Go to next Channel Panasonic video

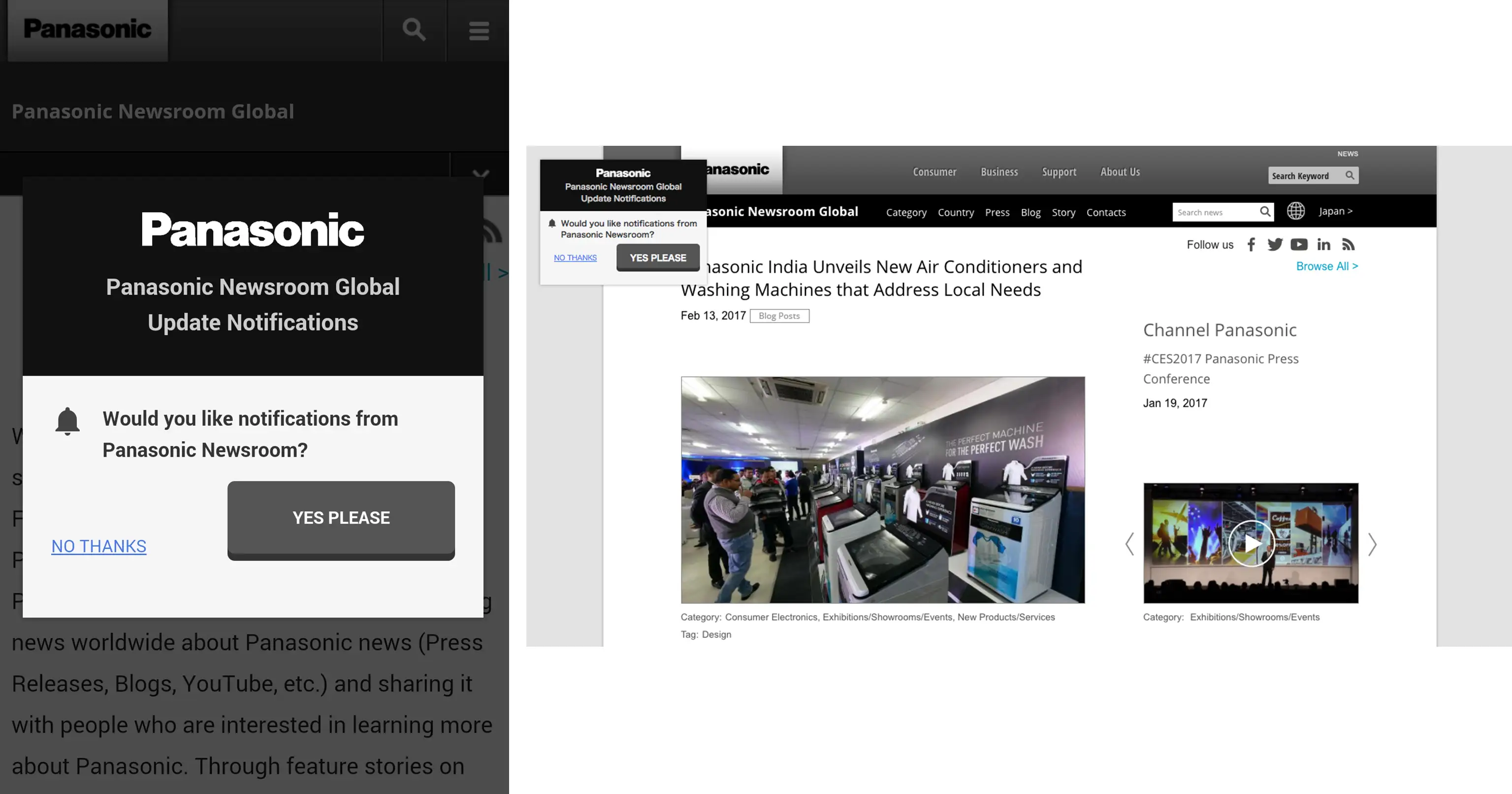coord(1372,544)
